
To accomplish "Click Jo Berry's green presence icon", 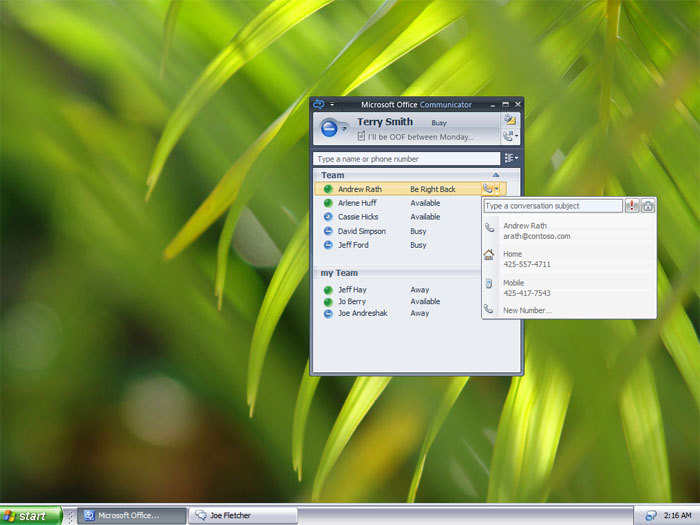I will (x=328, y=302).
